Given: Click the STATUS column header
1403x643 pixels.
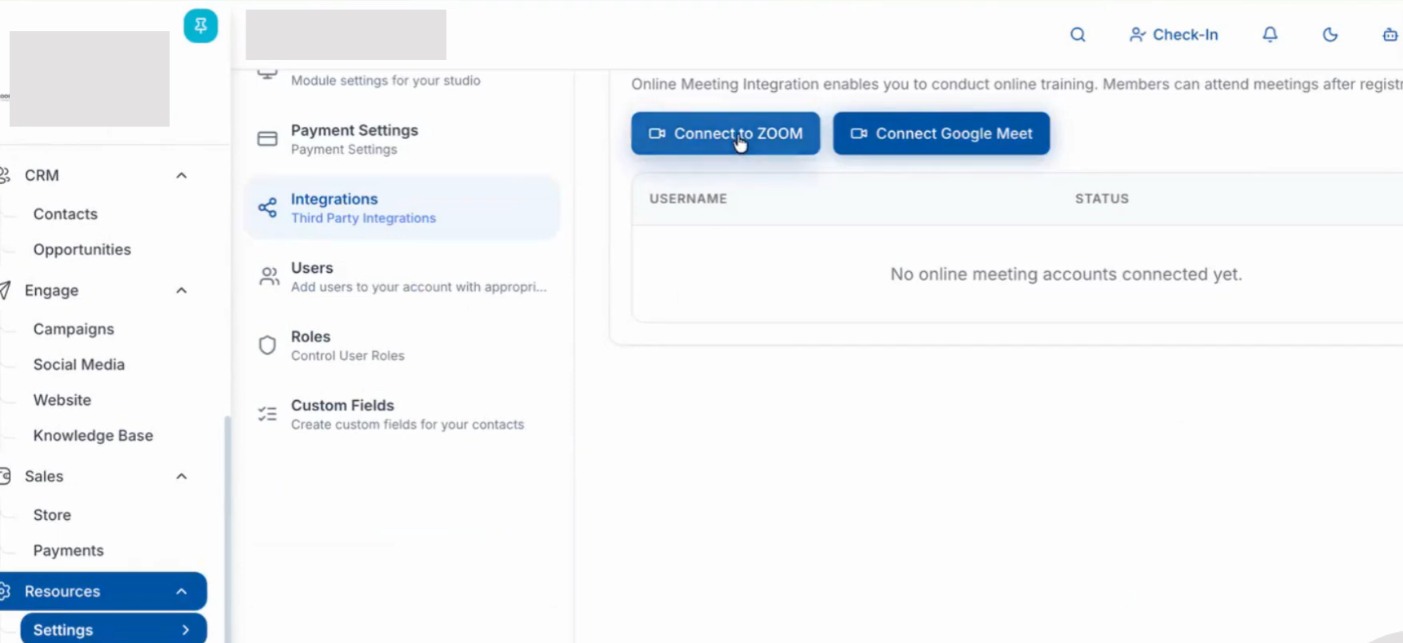Looking at the screenshot, I should (1102, 199).
